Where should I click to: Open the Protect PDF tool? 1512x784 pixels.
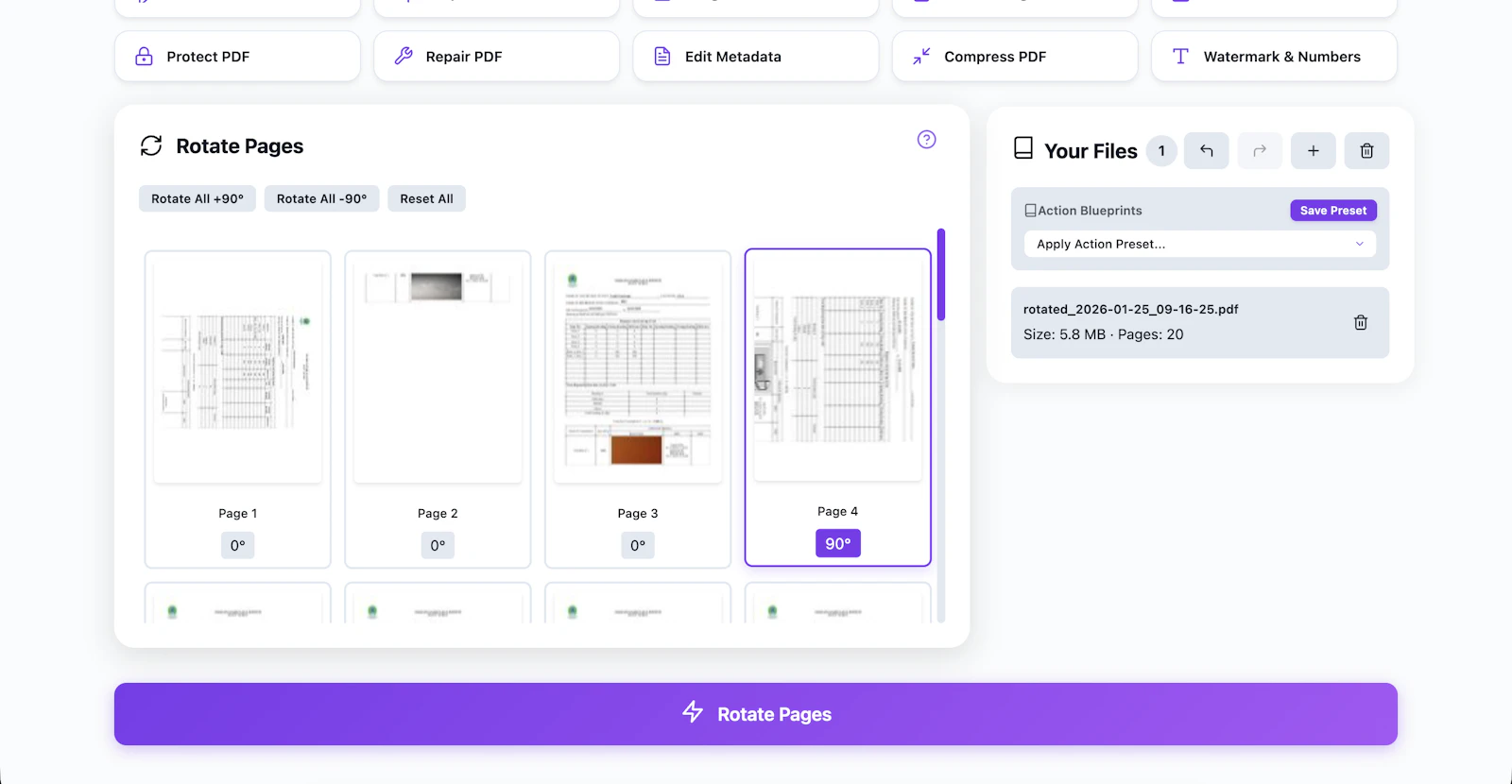(237, 57)
